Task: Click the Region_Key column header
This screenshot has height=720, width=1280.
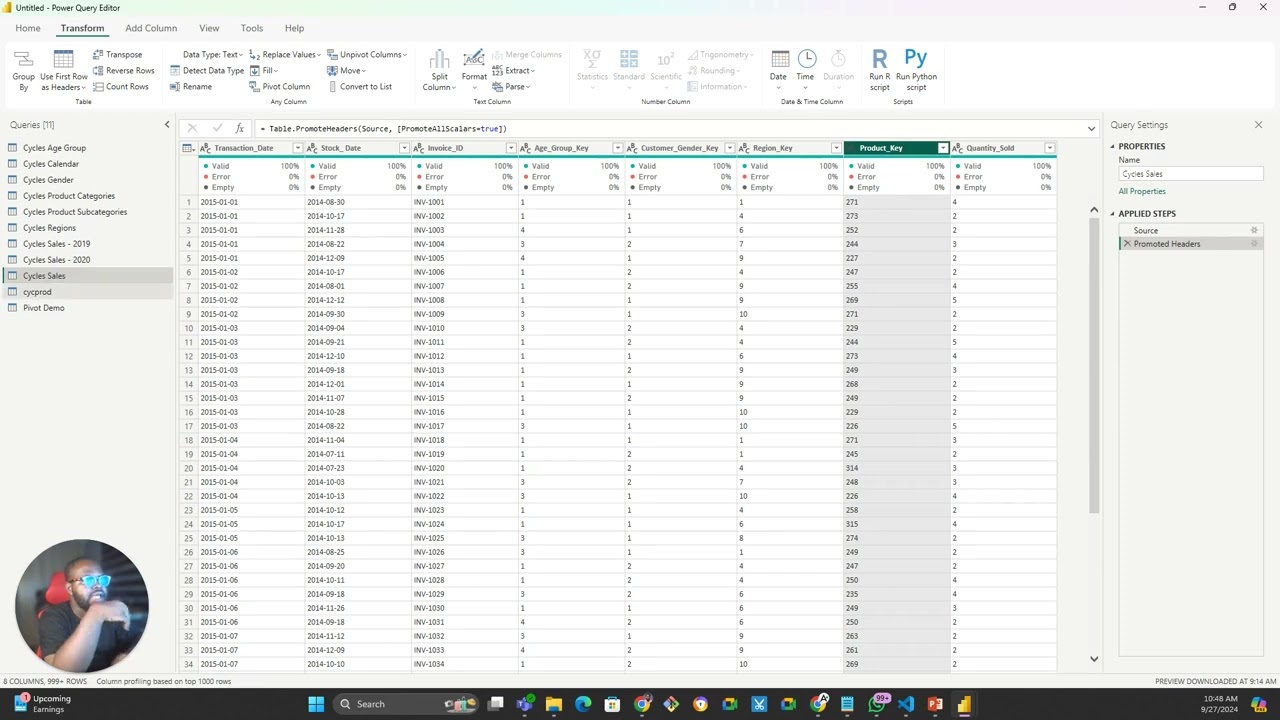Action: (791, 148)
